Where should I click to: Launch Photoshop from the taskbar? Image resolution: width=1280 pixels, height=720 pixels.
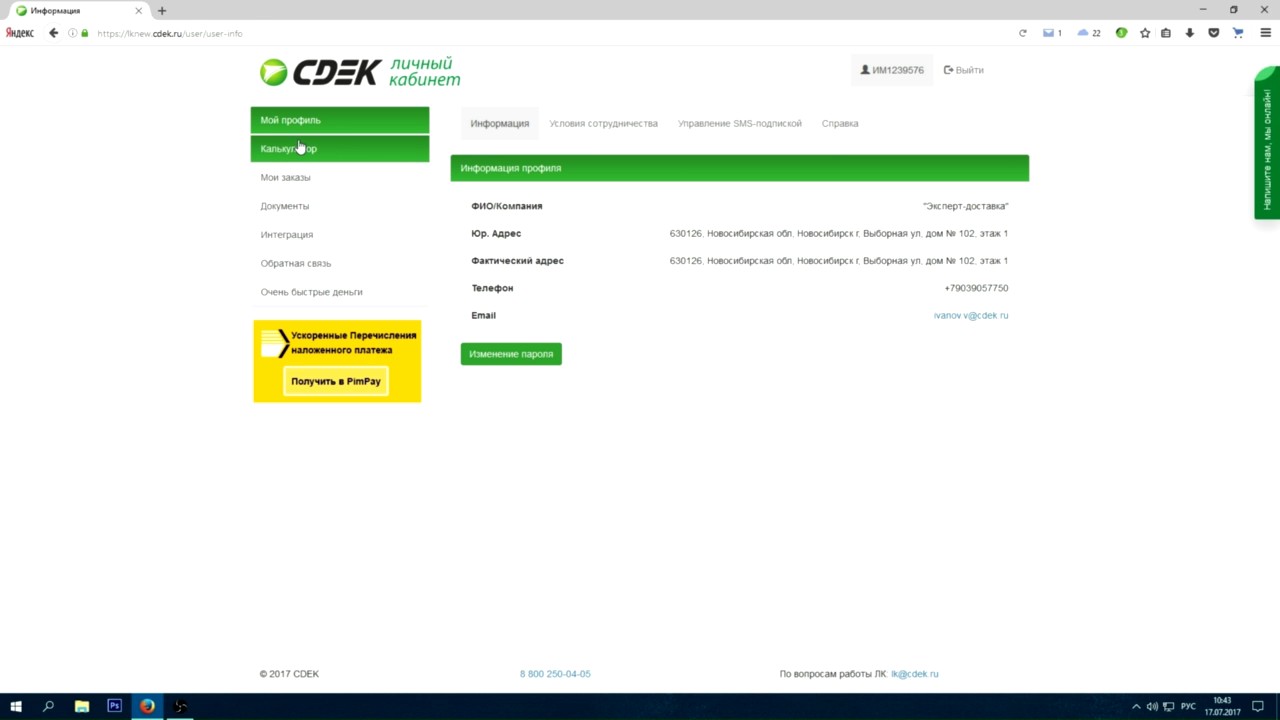tap(114, 706)
